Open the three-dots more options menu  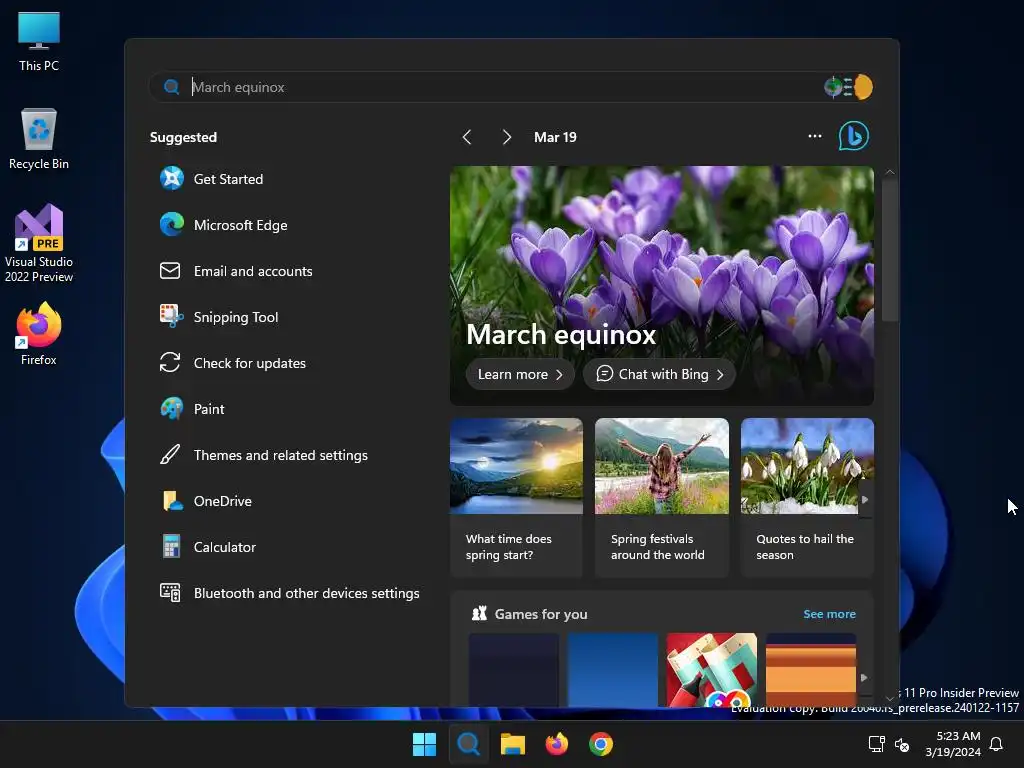click(x=814, y=136)
